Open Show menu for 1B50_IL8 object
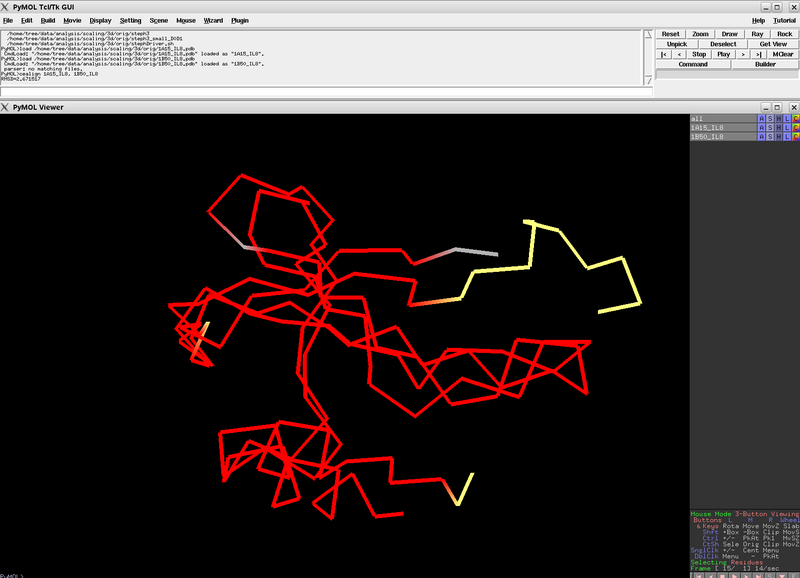The height and width of the screenshot is (578, 800). pyautogui.click(x=770, y=137)
